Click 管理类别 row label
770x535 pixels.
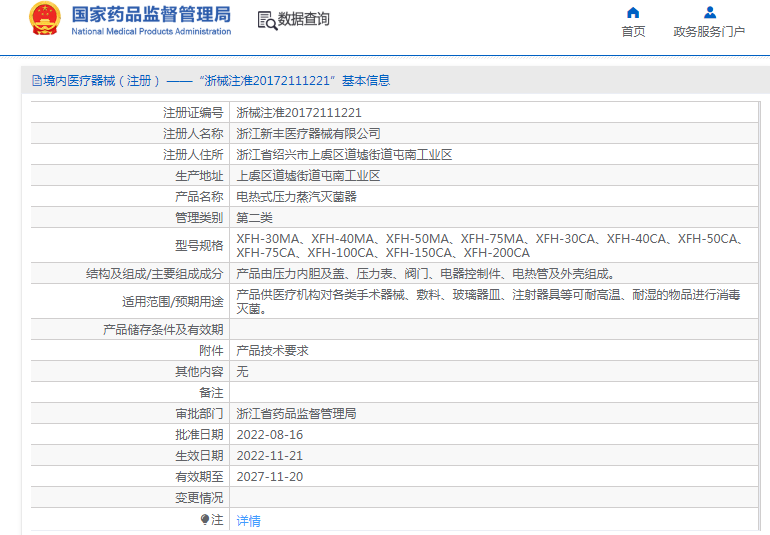(199, 218)
